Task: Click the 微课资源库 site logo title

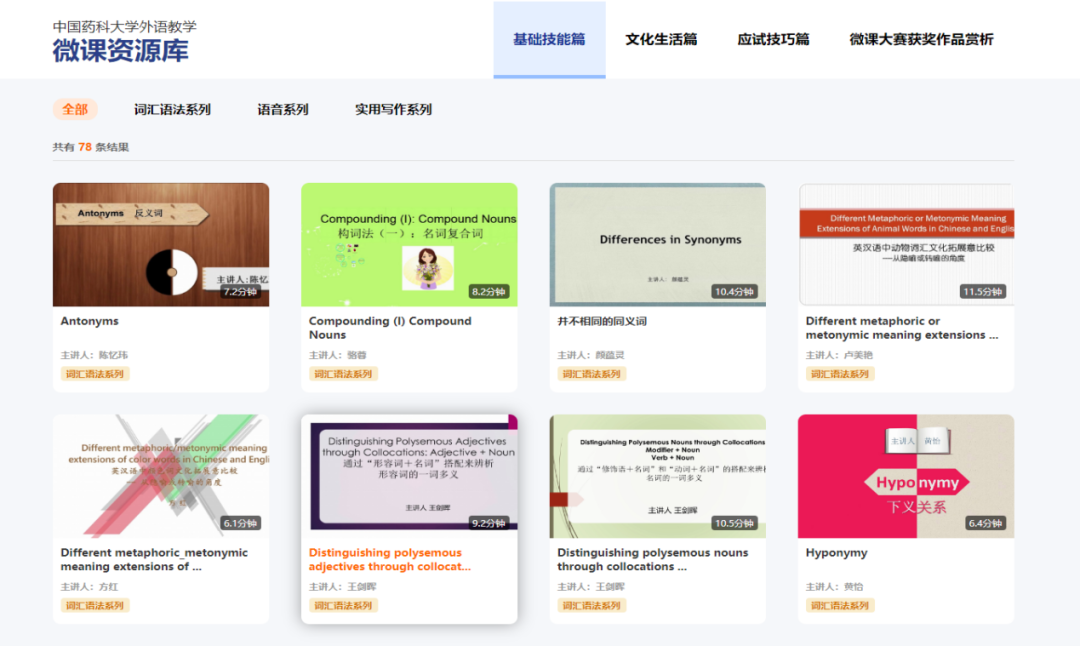Action: pyautogui.click(x=120, y=51)
